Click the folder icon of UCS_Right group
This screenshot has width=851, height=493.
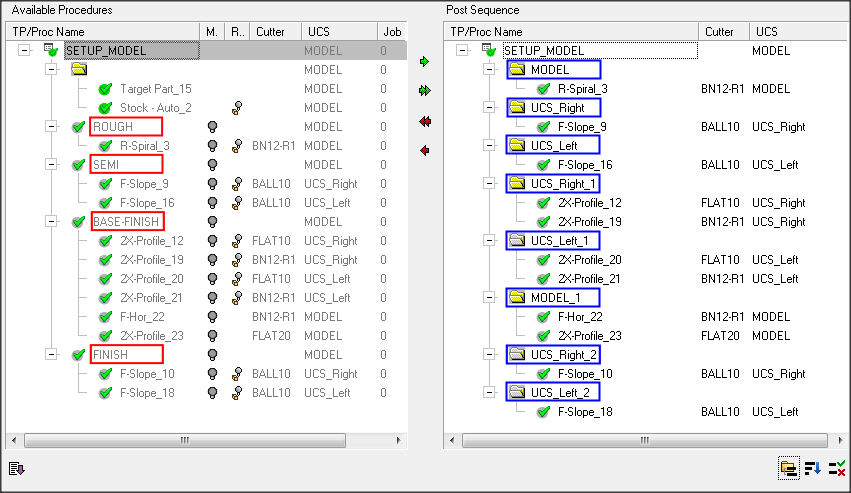tap(517, 108)
